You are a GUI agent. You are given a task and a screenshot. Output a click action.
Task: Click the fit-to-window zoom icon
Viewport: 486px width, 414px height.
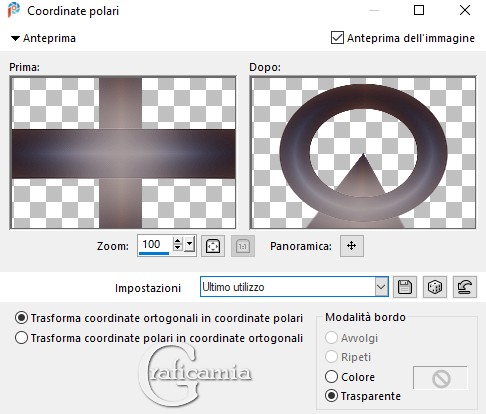coord(213,246)
